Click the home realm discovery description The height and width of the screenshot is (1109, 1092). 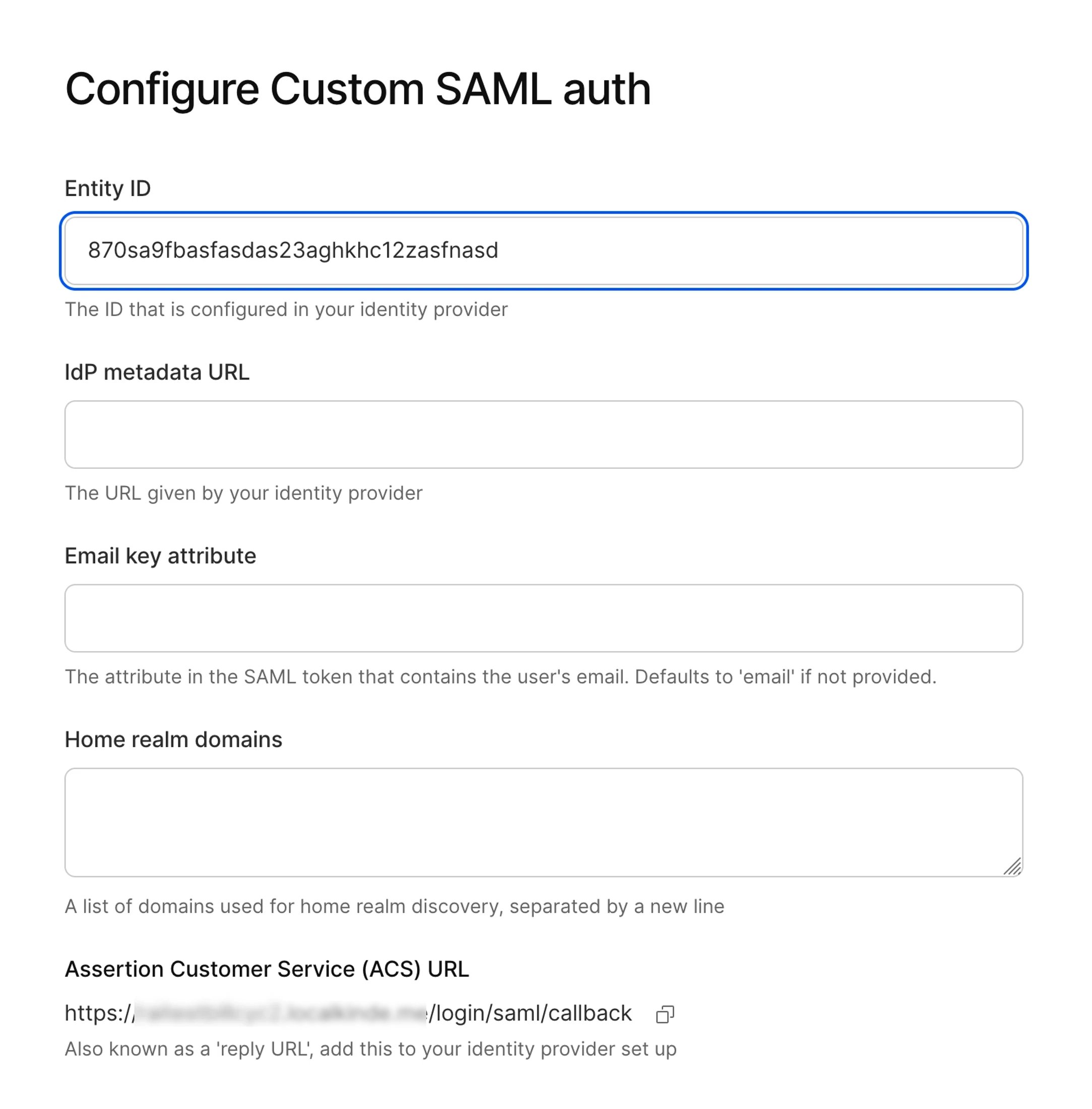point(395,906)
